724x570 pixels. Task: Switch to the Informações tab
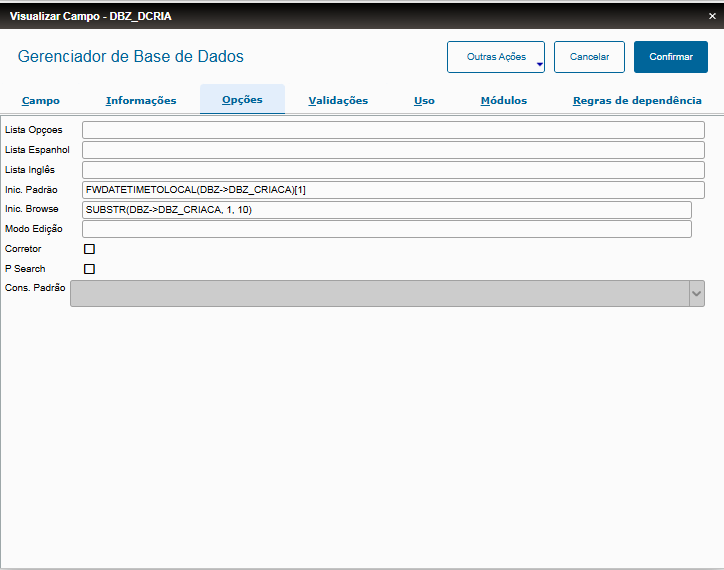point(141,100)
